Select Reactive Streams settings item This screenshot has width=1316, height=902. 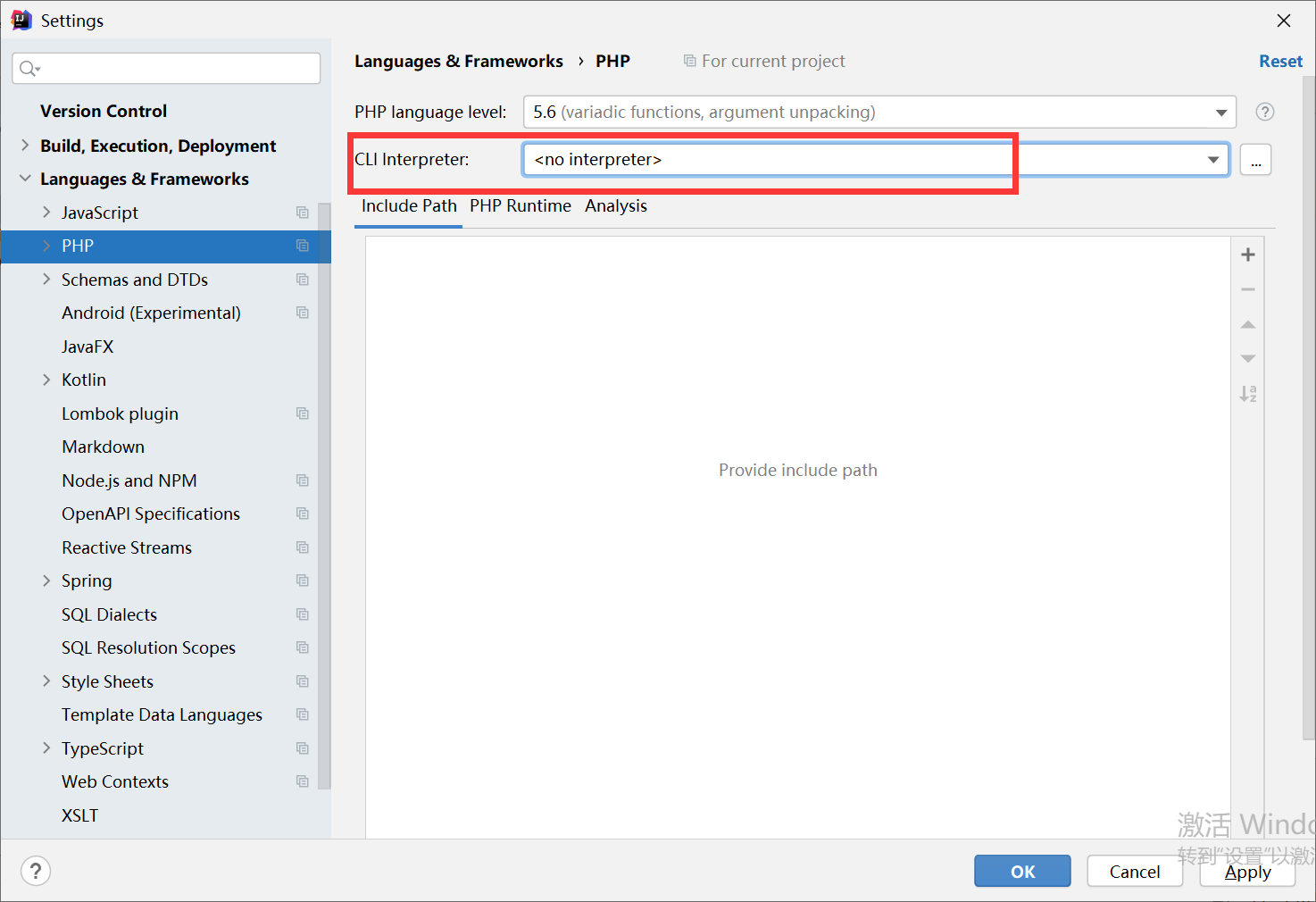click(127, 547)
